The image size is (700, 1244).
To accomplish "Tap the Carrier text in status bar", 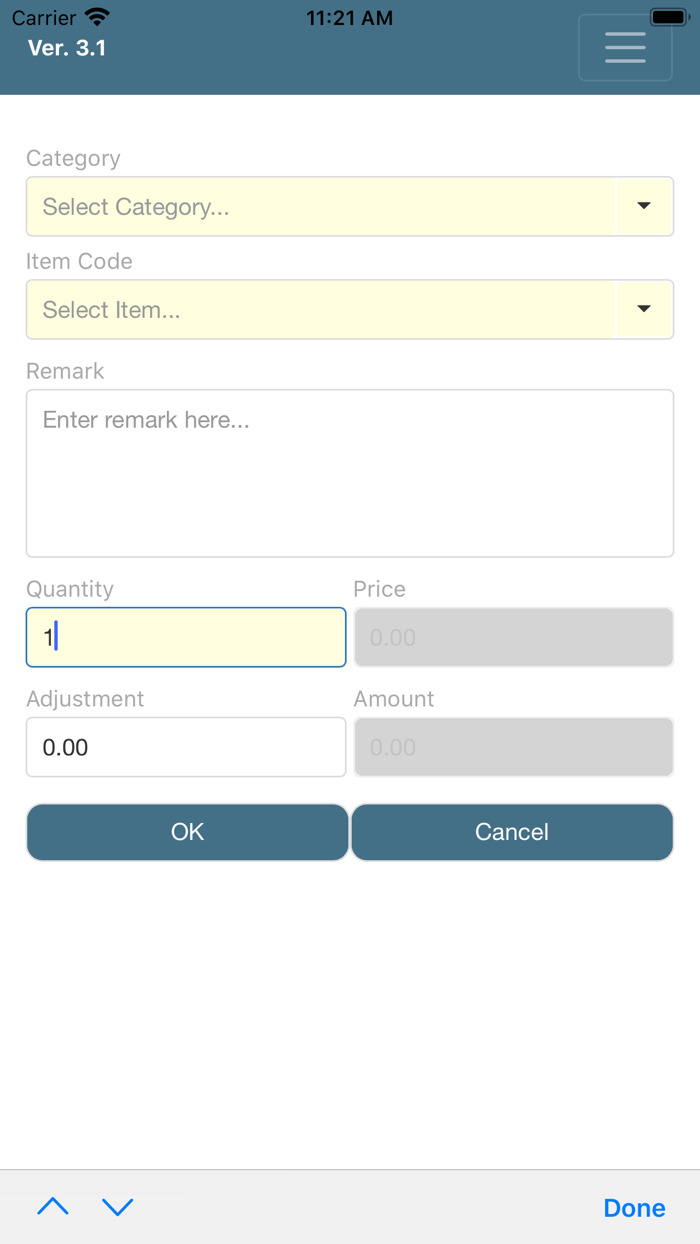I will 44,18.
